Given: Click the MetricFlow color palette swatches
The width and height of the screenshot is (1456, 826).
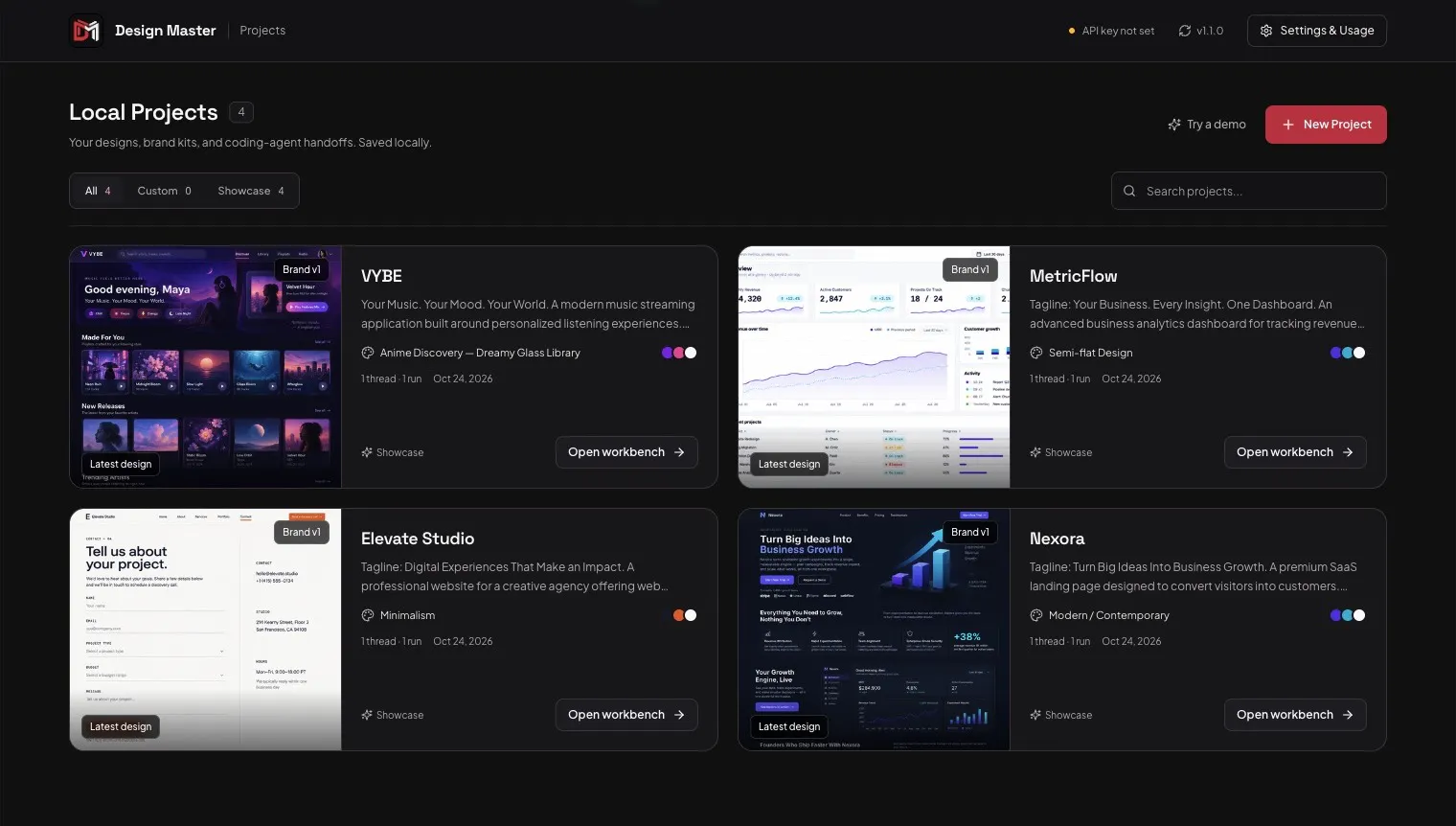Looking at the screenshot, I should 1348,353.
